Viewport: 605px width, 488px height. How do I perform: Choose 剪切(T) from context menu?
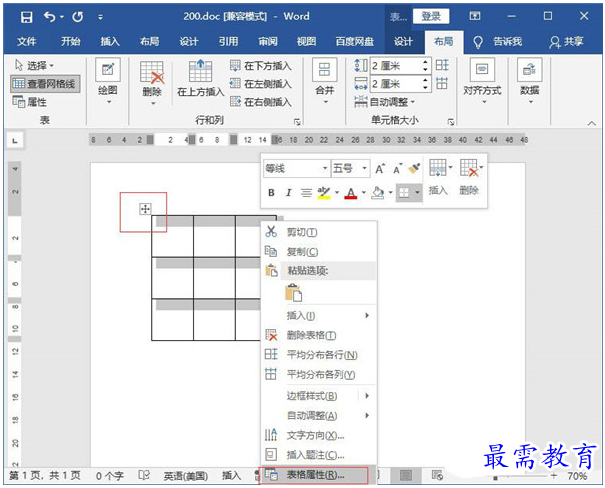tap(319, 232)
